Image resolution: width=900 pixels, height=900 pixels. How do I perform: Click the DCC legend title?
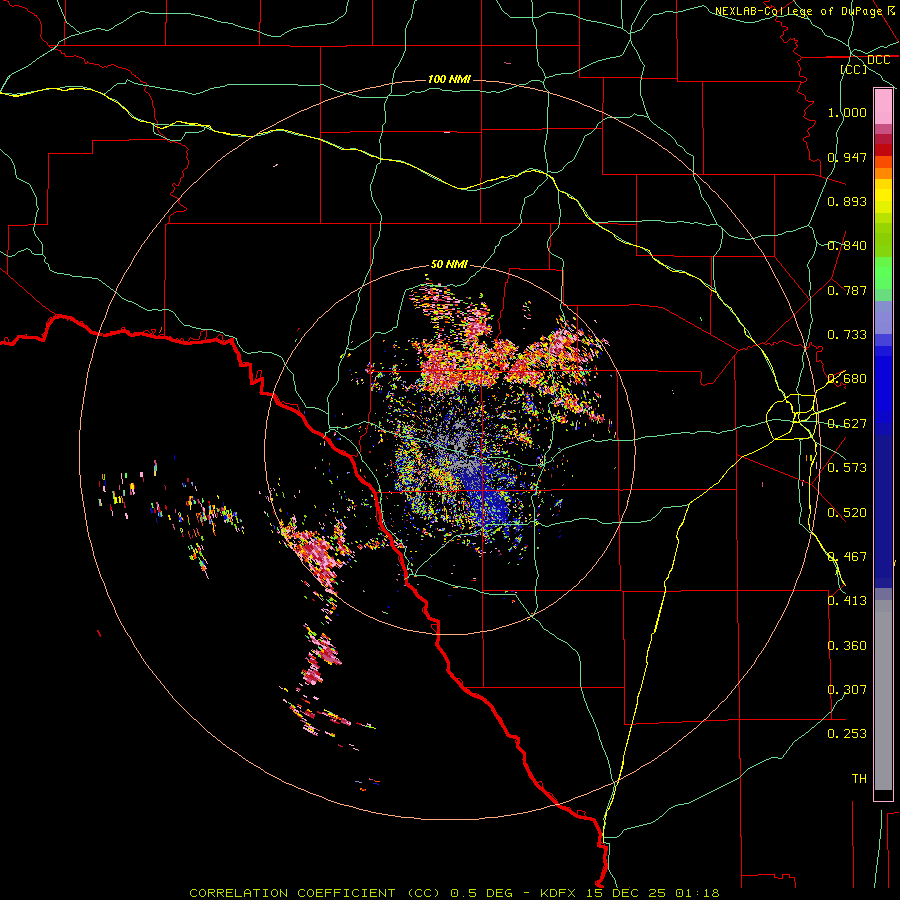pos(878,60)
